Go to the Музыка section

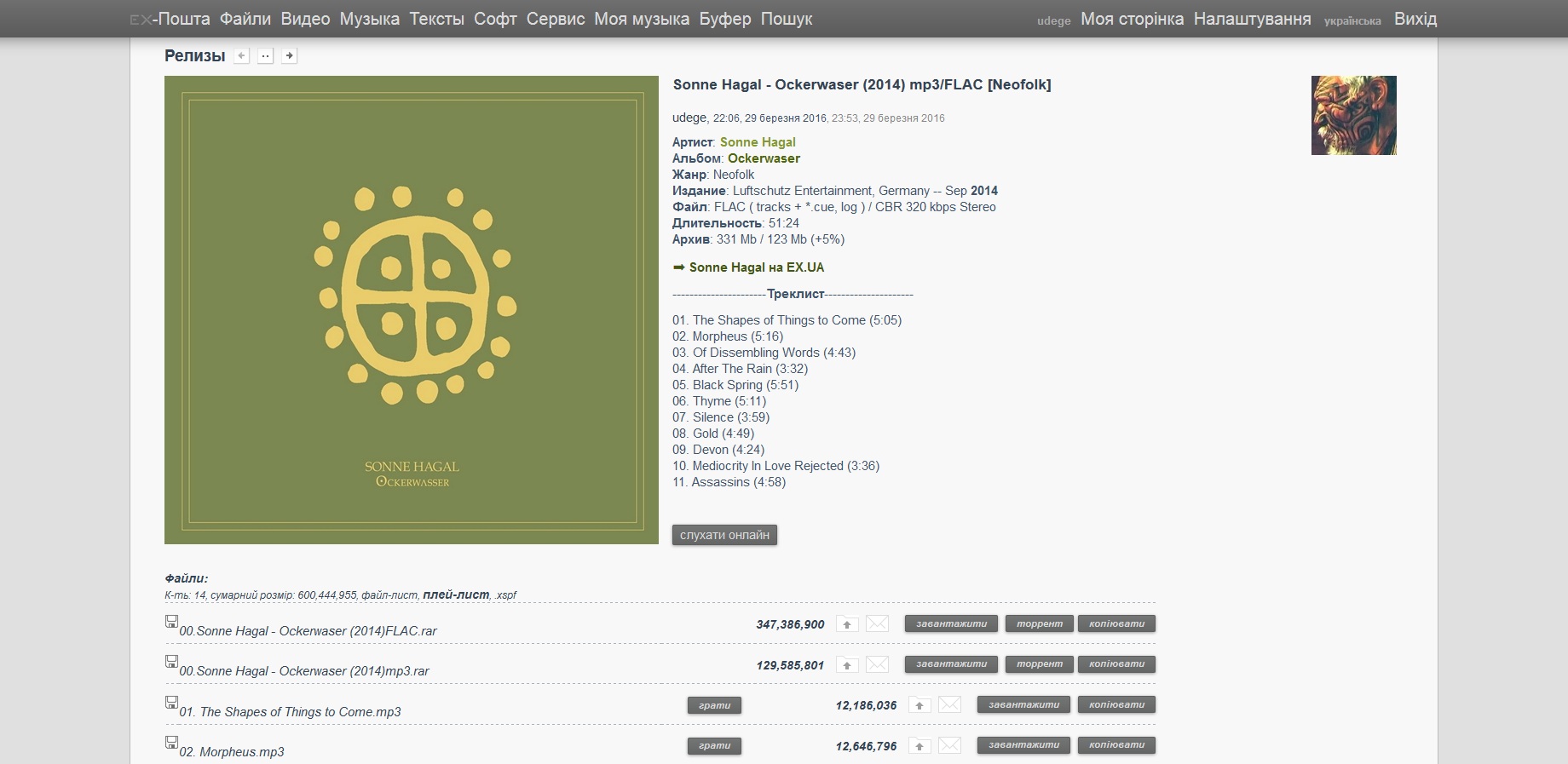click(x=370, y=19)
